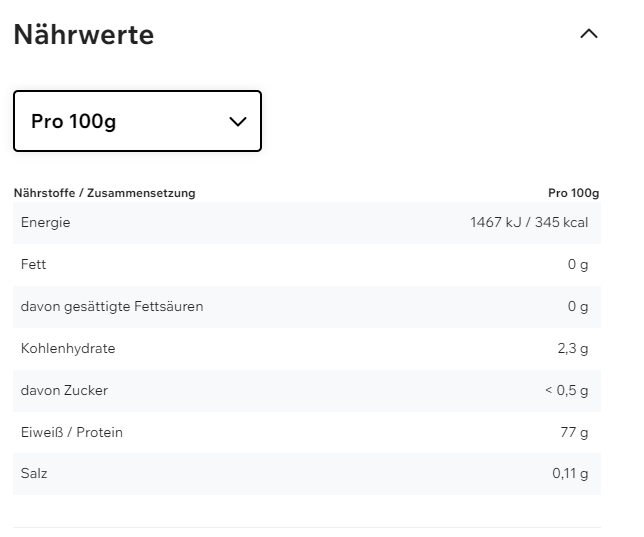This screenshot has width=644, height=537.
Task: Select the Kohlenhydrate row label
Action: pos(68,348)
